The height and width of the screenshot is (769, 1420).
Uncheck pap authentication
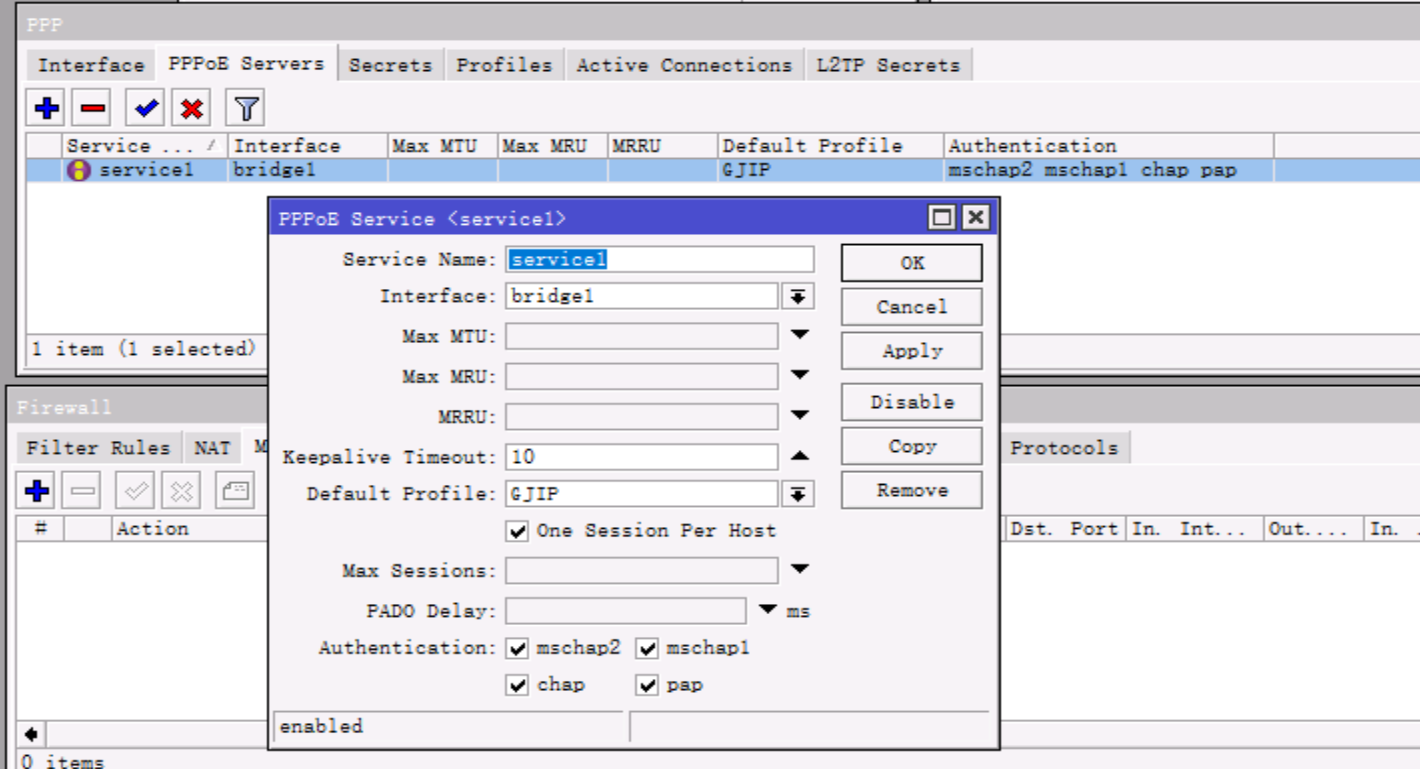click(x=647, y=685)
